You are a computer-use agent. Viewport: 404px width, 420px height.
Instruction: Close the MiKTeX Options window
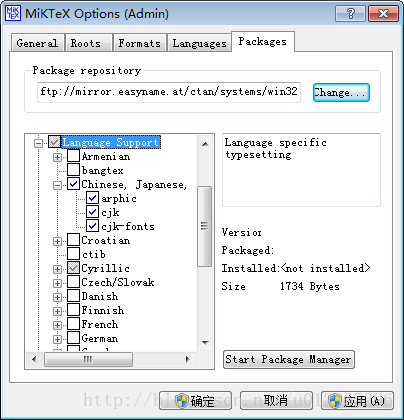tap(384, 14)
